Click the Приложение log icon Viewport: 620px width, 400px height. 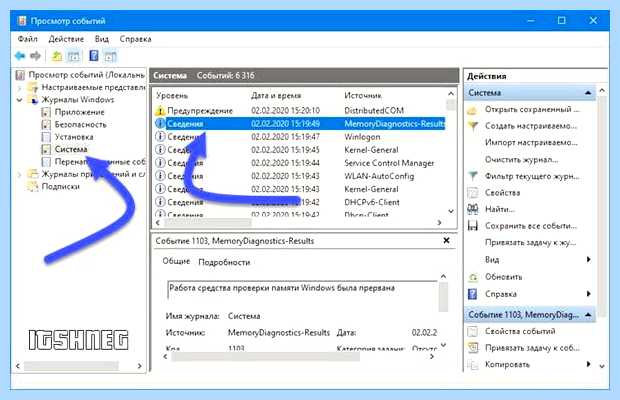pos(46,112)
